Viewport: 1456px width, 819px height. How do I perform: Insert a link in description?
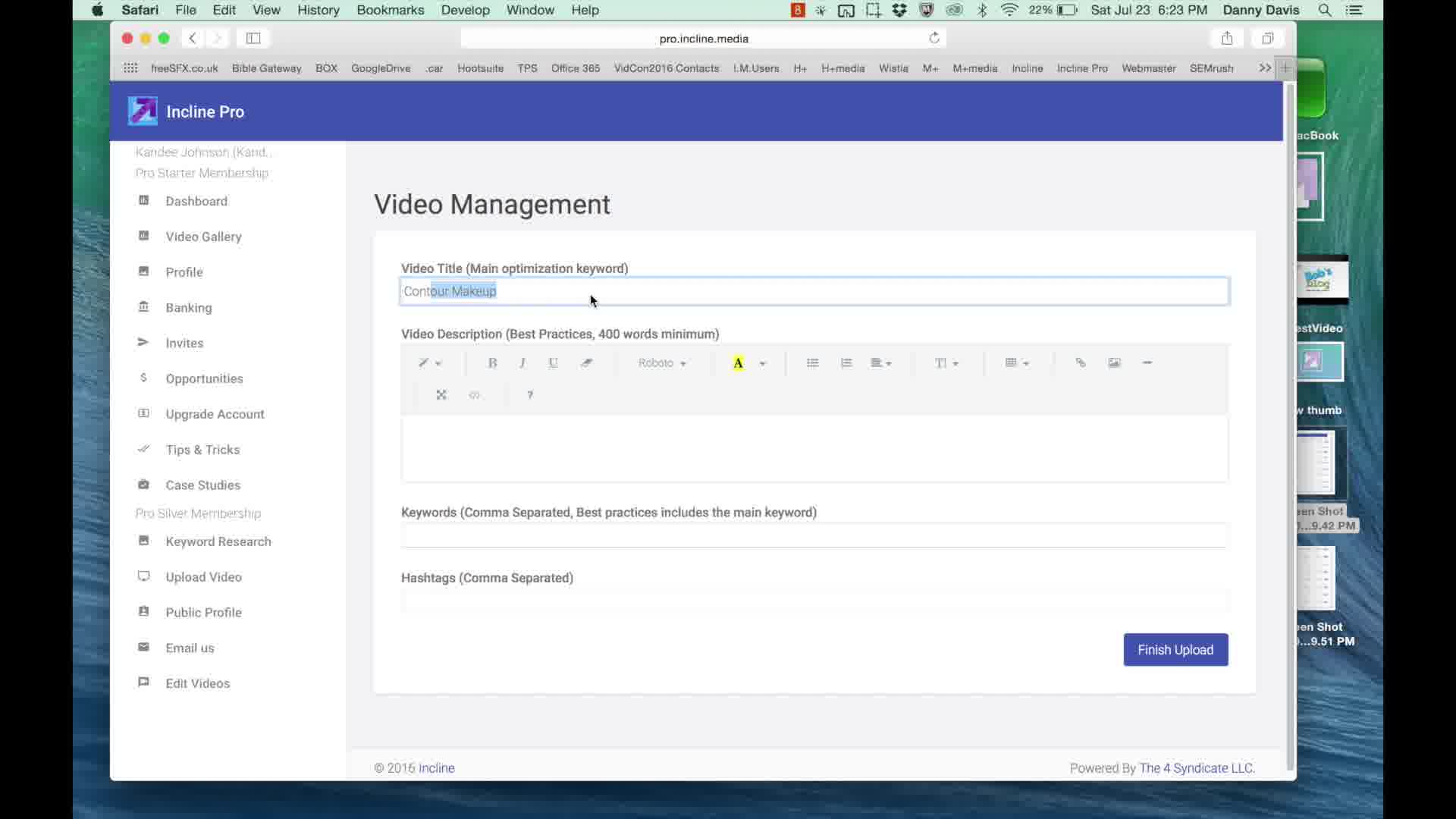(1081, 363)
